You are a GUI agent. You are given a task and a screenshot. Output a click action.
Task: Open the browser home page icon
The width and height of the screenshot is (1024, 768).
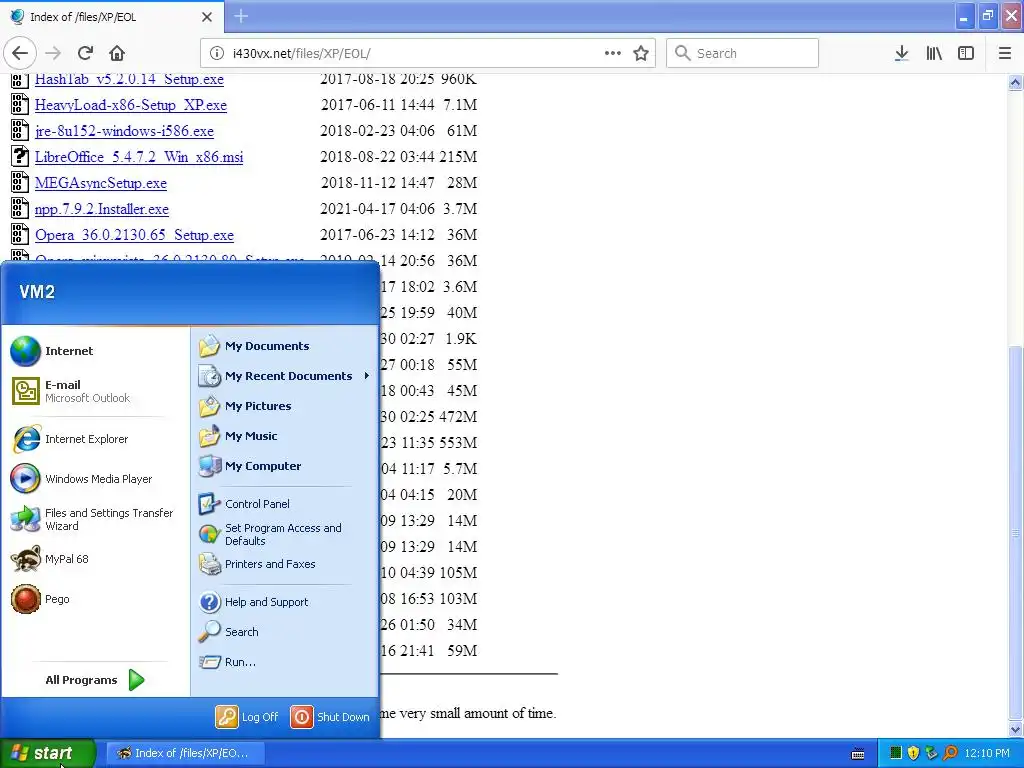coord(117,53)
